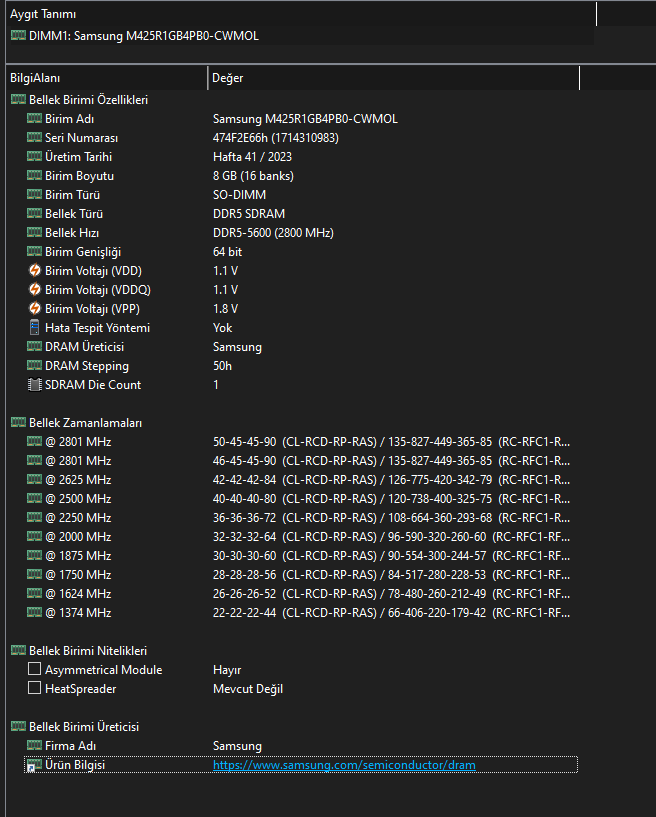Viewport: 656px width, 817px height.
Task: Click the value 1.8 V
Action: coord(225,309)
